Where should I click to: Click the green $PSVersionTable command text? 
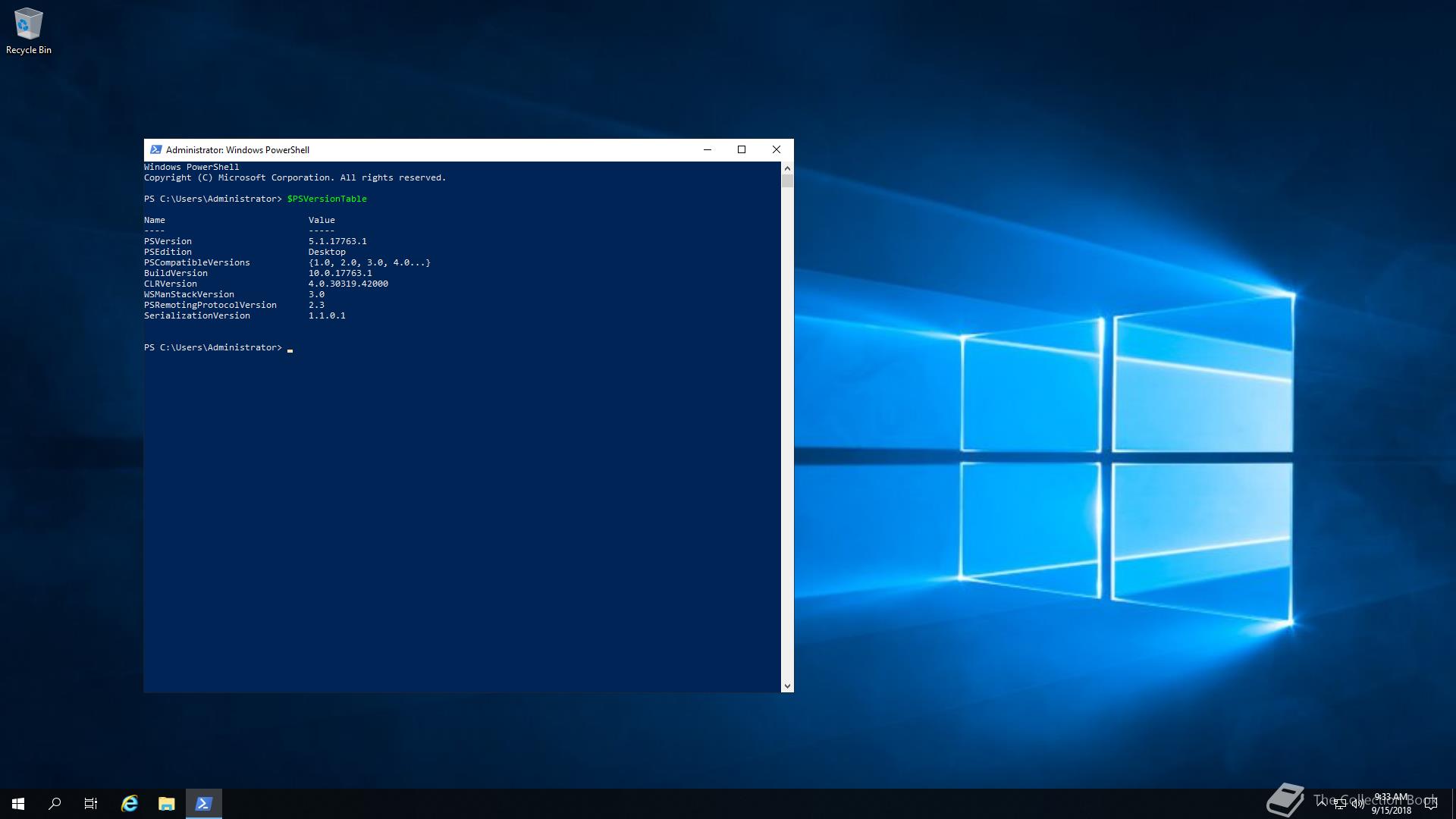point(327,199)
